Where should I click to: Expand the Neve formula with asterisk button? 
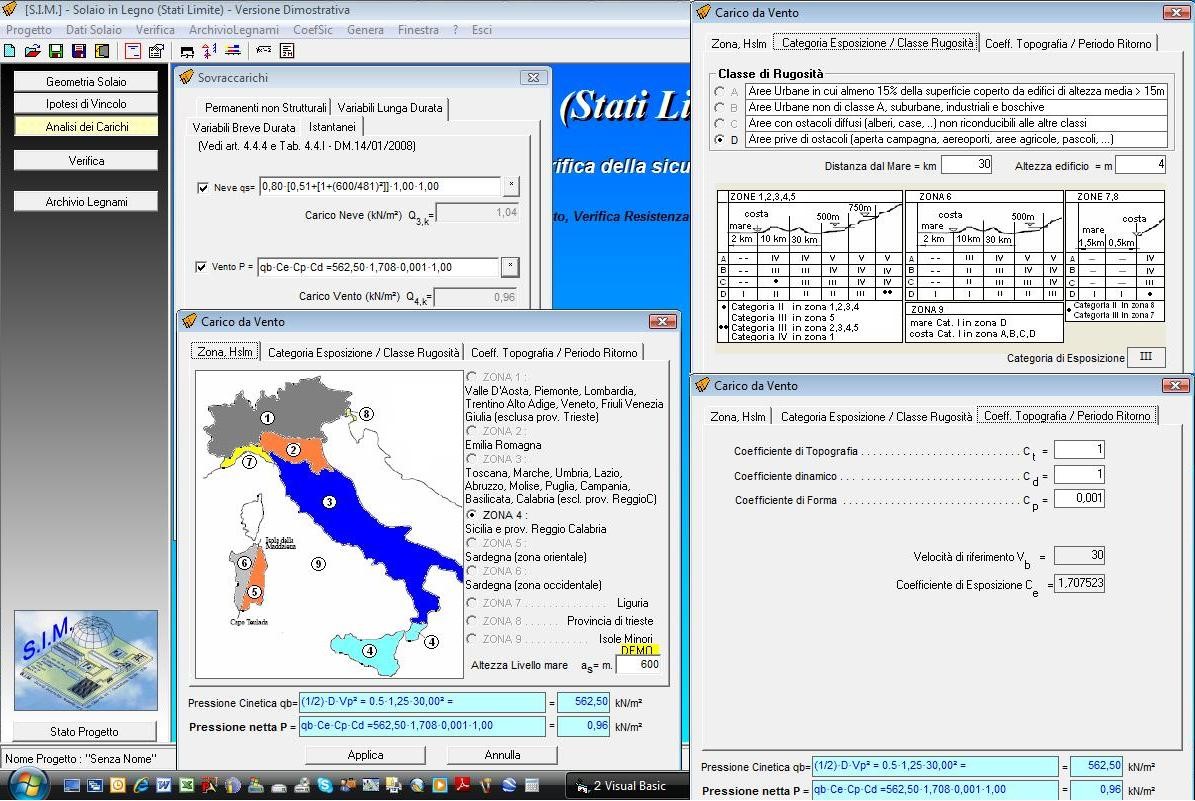click(x=511, y=185)
